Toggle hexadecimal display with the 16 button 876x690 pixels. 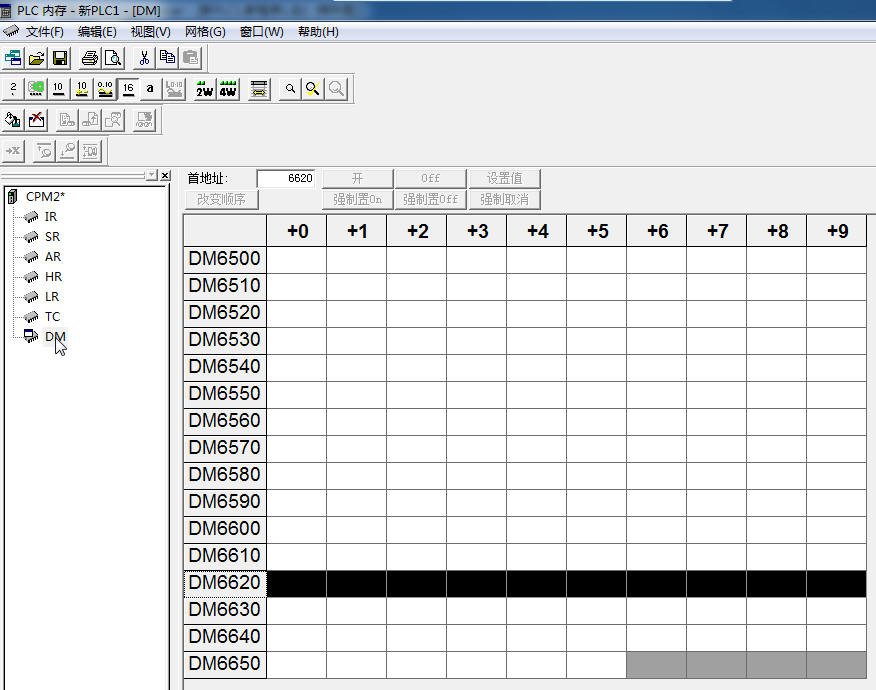[128, 89]
